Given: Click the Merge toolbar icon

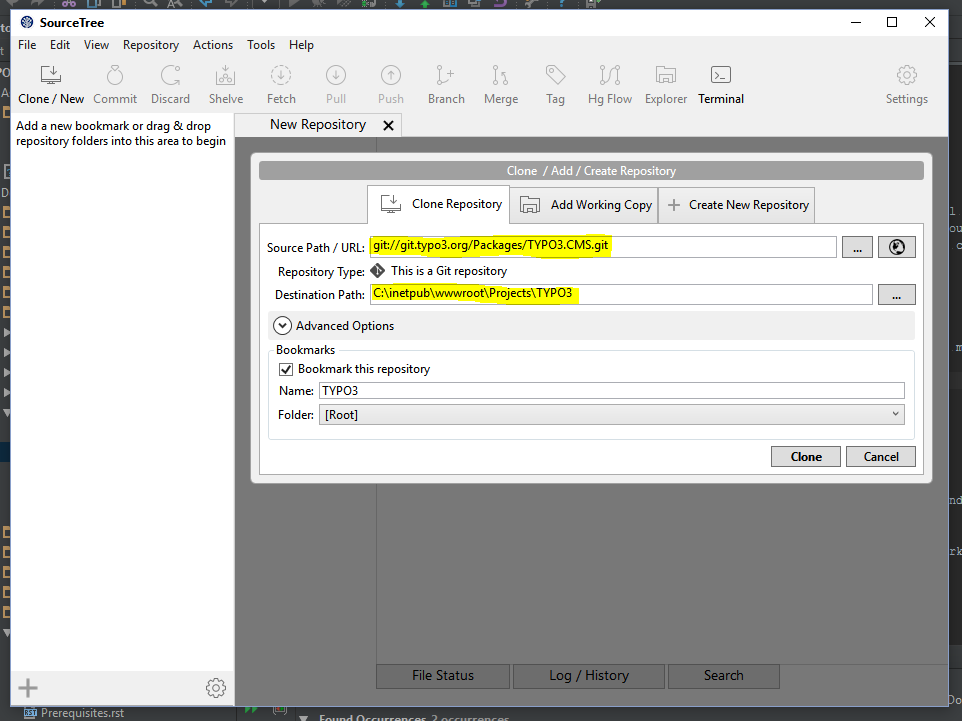Looking at the screenshot, I should point(501,75).
